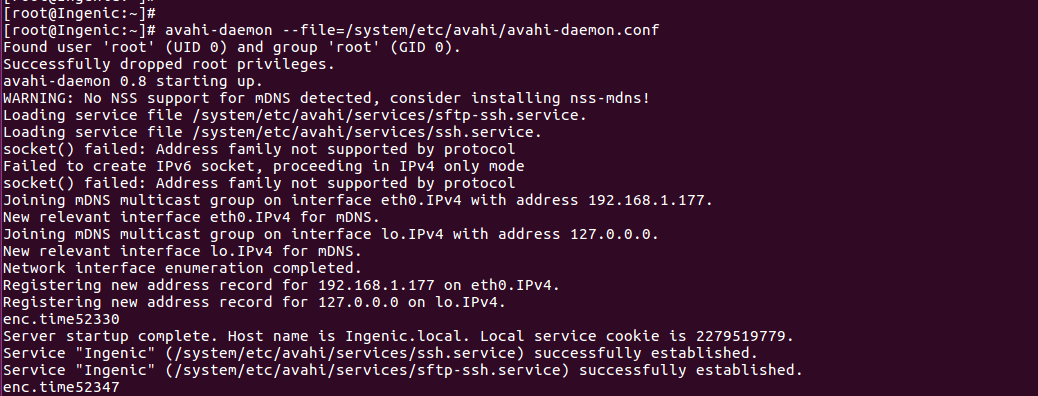1038x396 pixels.
Task: Click the nss-mdns WARNING line
Action: pos(326,98)
